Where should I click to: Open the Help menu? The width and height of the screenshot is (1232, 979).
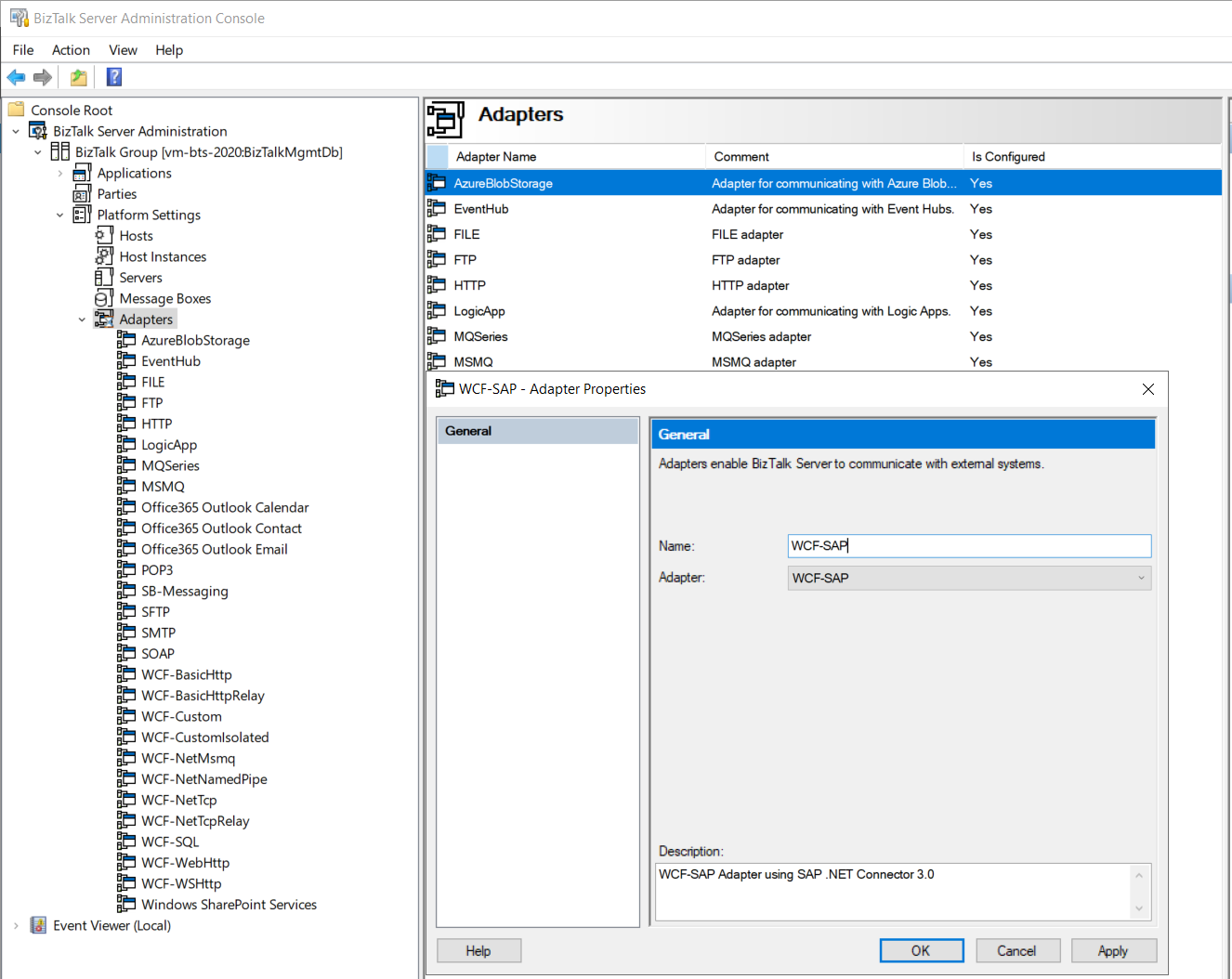(x=169, y=50)
